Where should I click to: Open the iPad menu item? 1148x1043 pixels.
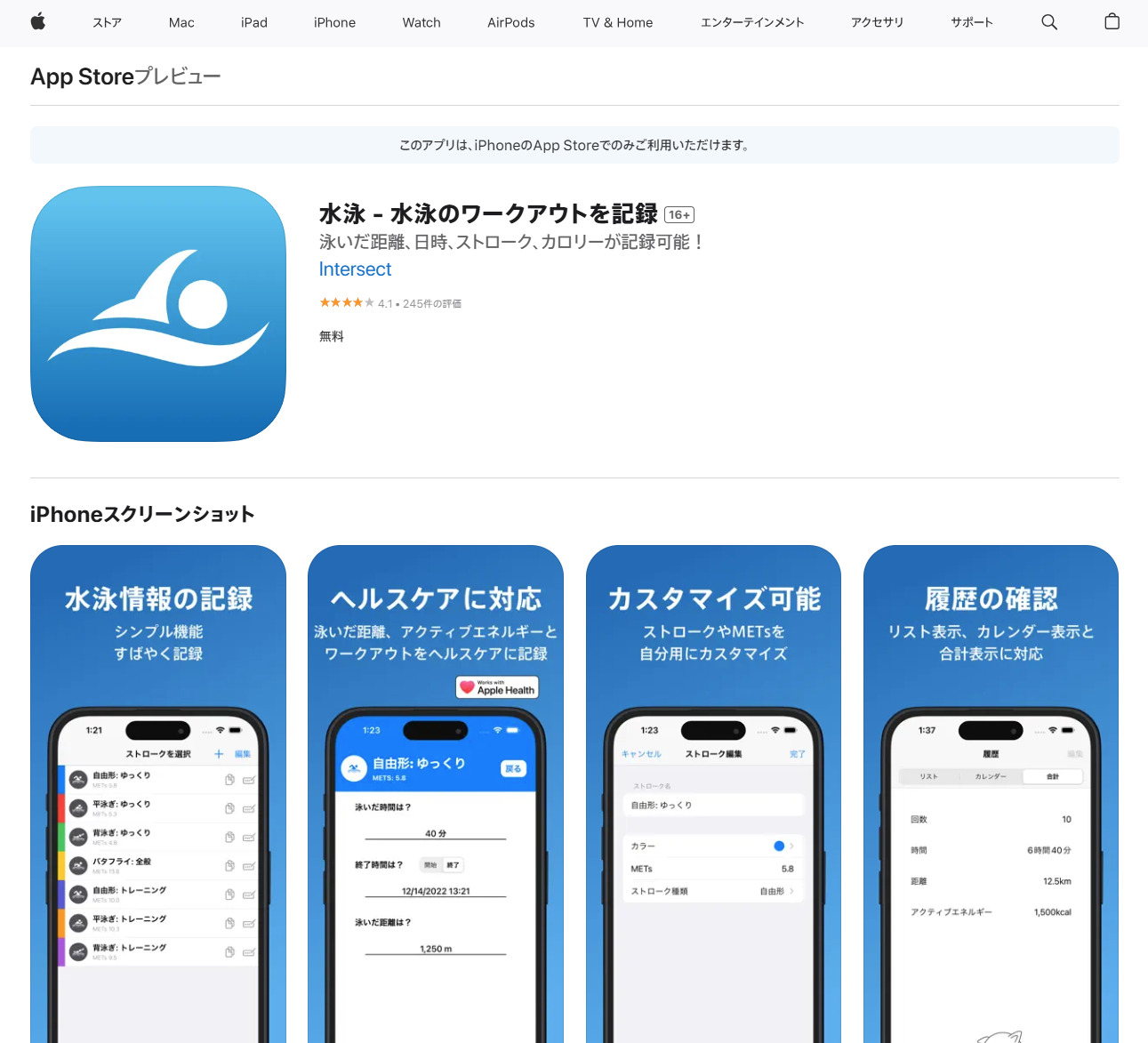click(x=254, y=22)
